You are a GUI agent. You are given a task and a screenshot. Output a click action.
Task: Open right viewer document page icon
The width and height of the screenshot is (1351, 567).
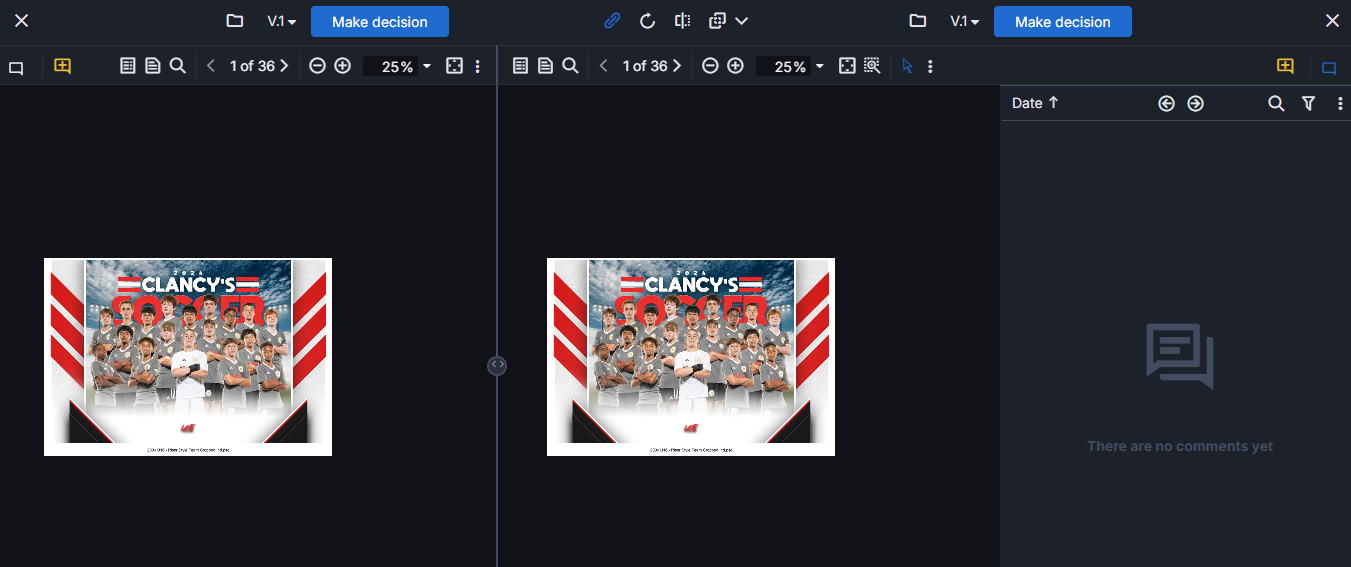tap(545, 66)
